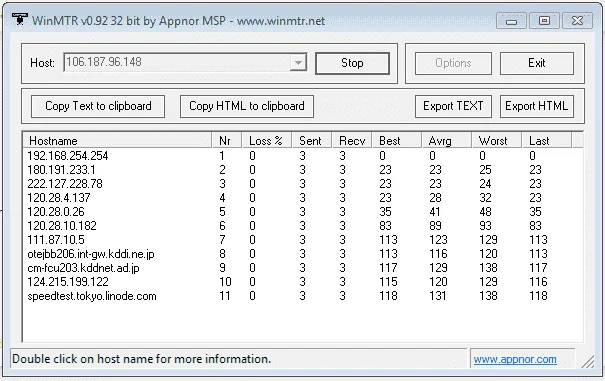Click the Avrg value 131 for speedtest.tokyo.linode.com
Viewport: 605px width, 381px height.
tap(438, 296)
